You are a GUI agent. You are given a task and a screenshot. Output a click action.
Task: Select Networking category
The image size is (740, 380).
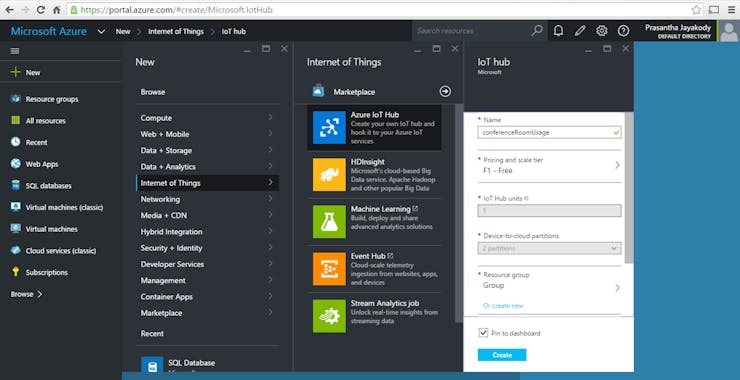[207, 199]
